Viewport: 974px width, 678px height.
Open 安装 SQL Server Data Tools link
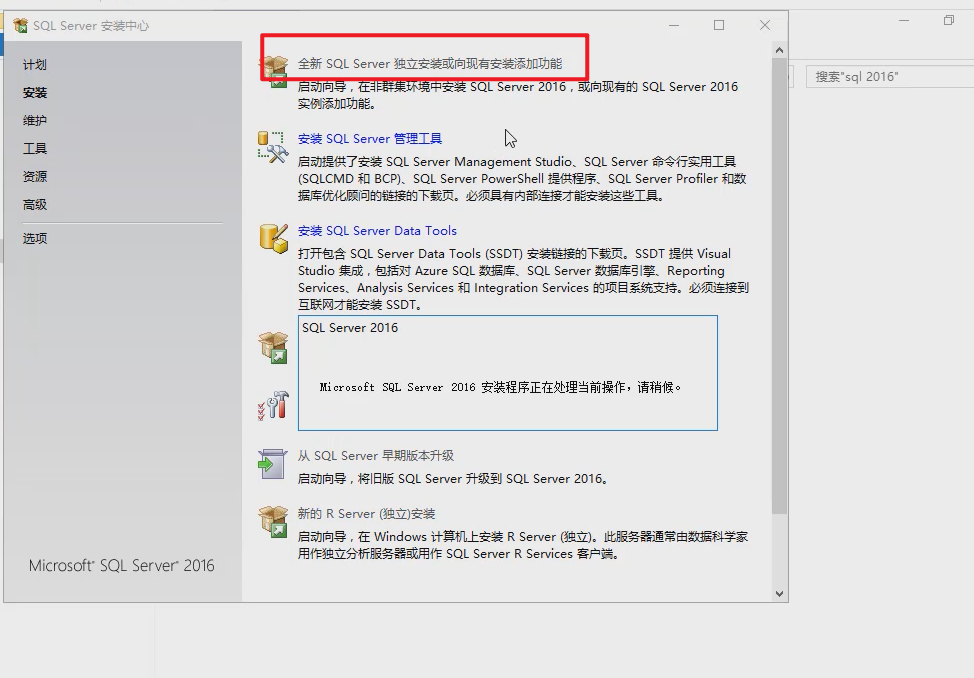[377, 231]
